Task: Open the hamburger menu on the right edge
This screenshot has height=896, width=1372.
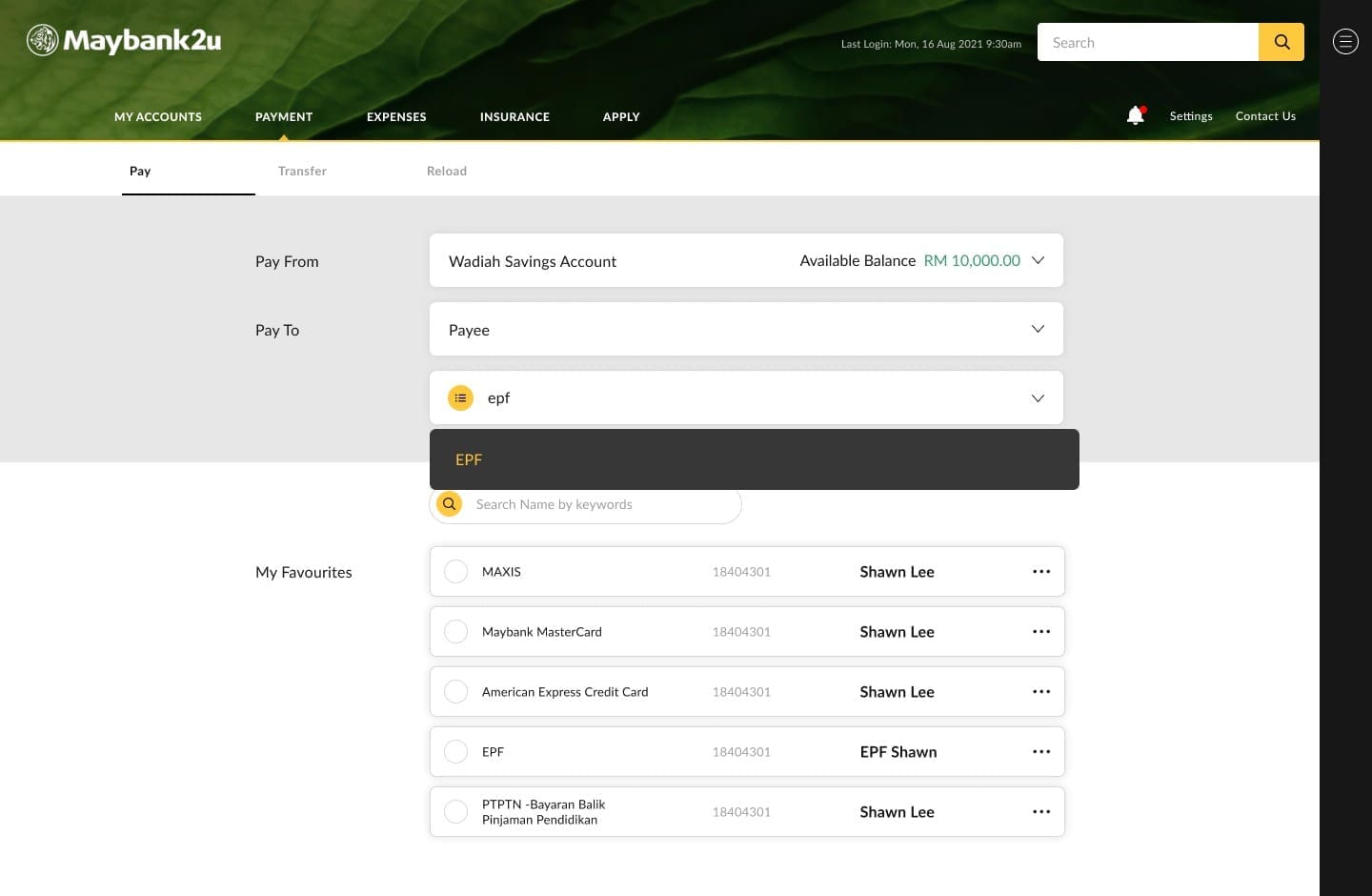Action: (1344, 41)
